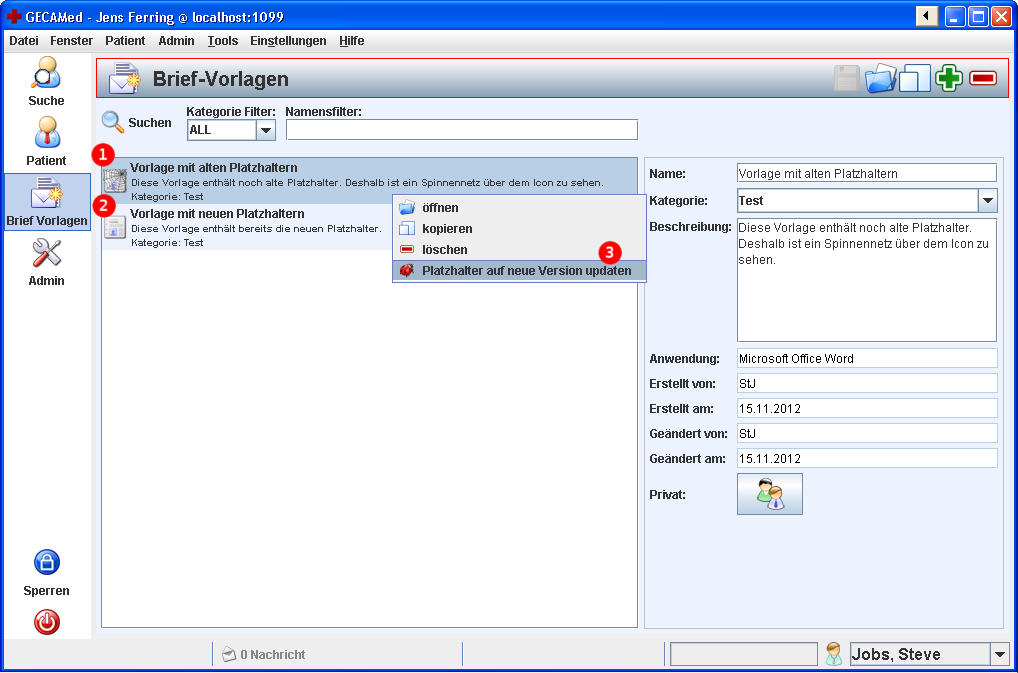Viewport: 1018px width, 673px height.
Task: Open the Kategorie combo box arrow
Action: tap(987, 201)
